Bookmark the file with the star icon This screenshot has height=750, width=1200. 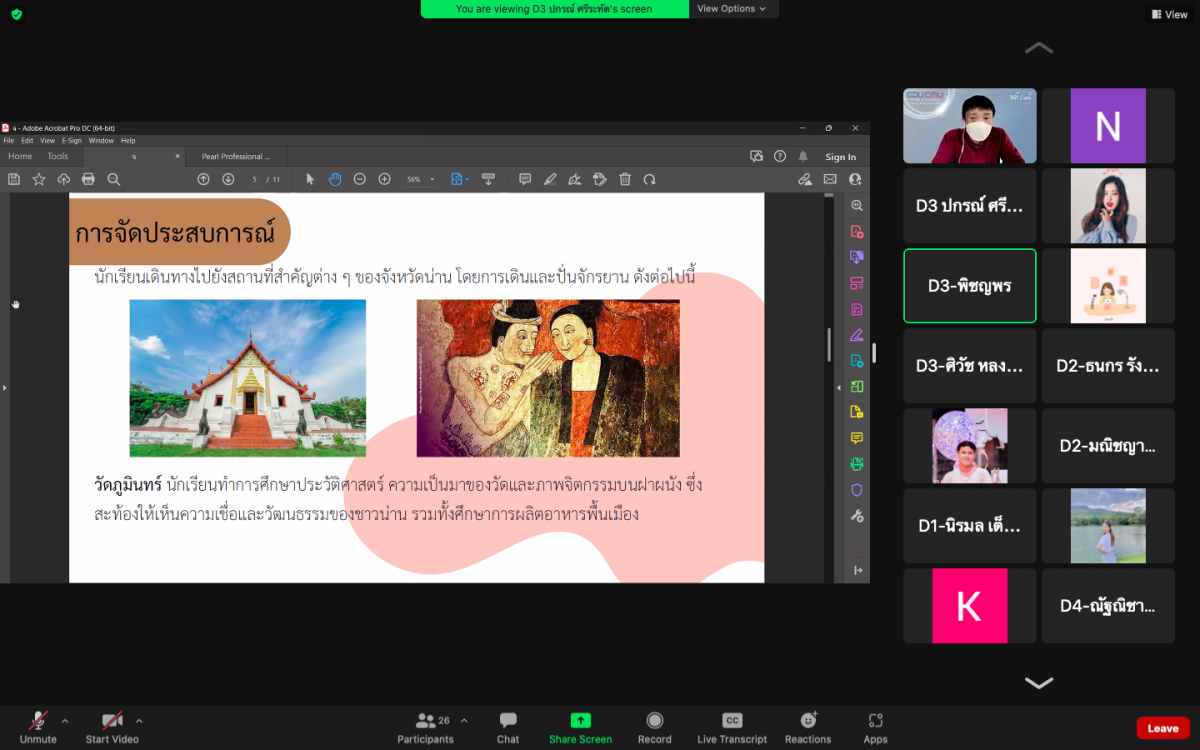tap(39, 179)
